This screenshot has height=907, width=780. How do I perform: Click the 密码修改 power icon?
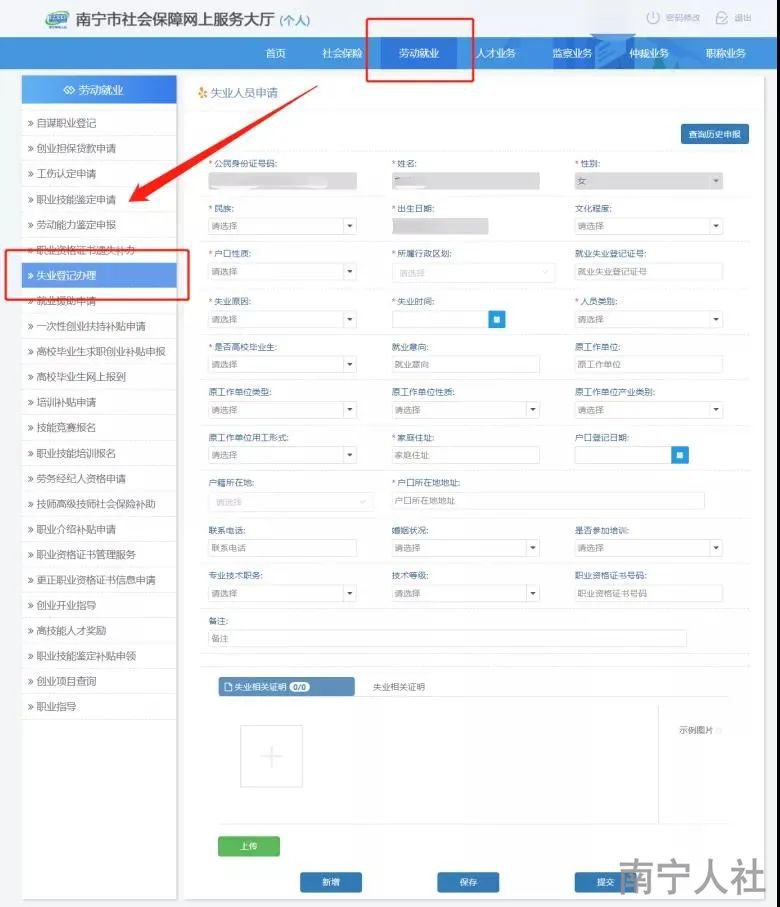(x=653, y=18)
